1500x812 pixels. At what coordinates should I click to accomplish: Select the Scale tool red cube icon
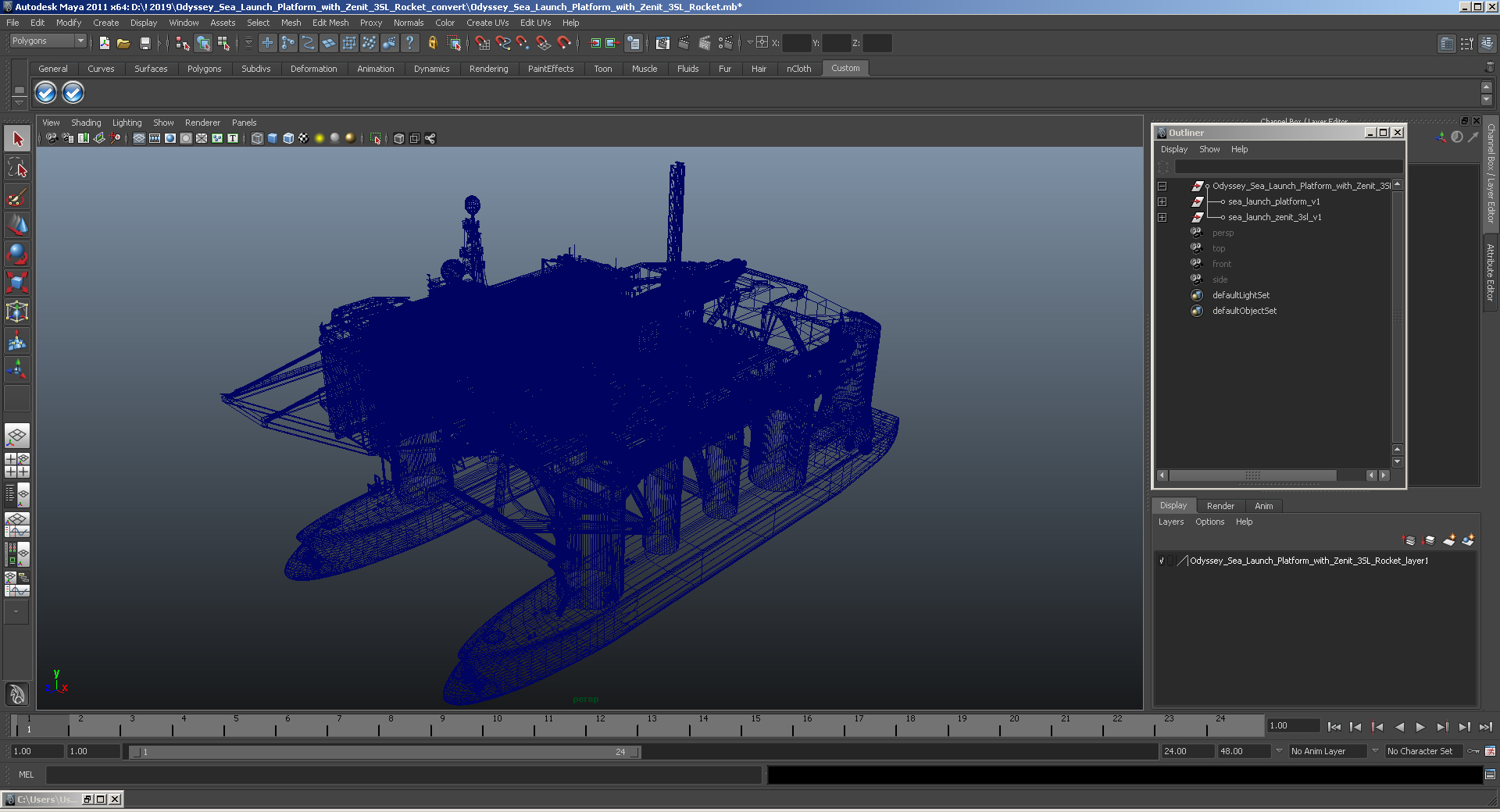pyautogui.click(x=17, y=282)
